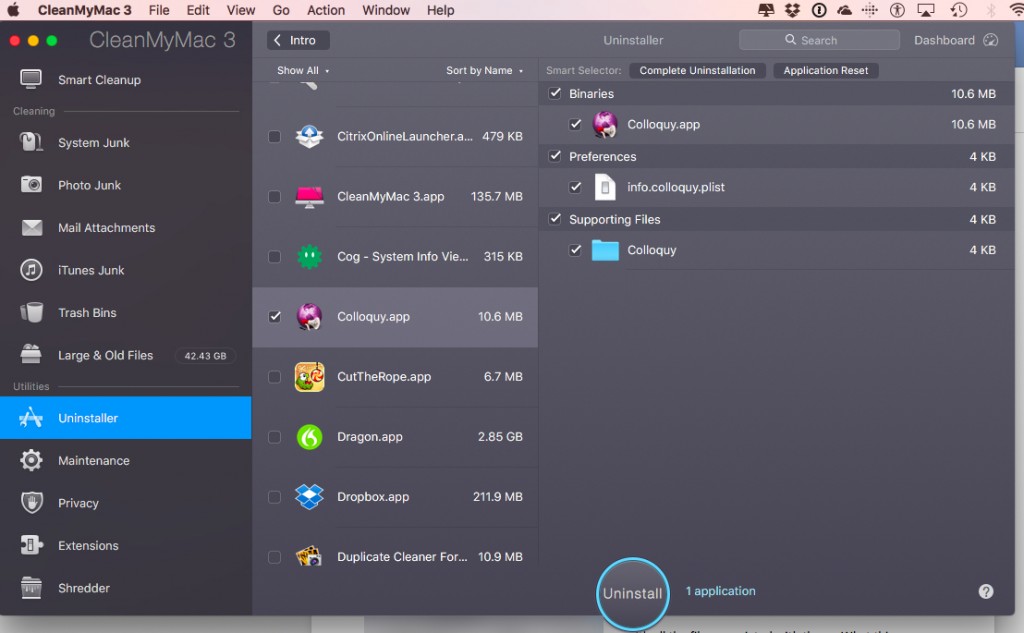Click the Extensions icon
1024x633 pixels.
click(31, 545)
